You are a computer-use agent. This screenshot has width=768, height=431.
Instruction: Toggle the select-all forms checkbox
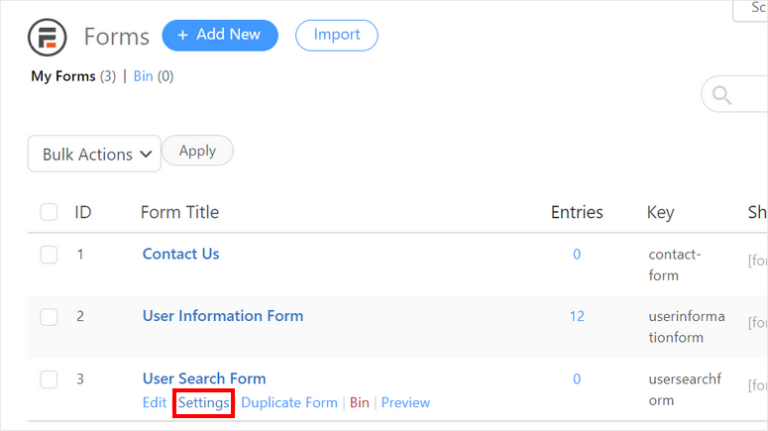[x=49, y=212]
